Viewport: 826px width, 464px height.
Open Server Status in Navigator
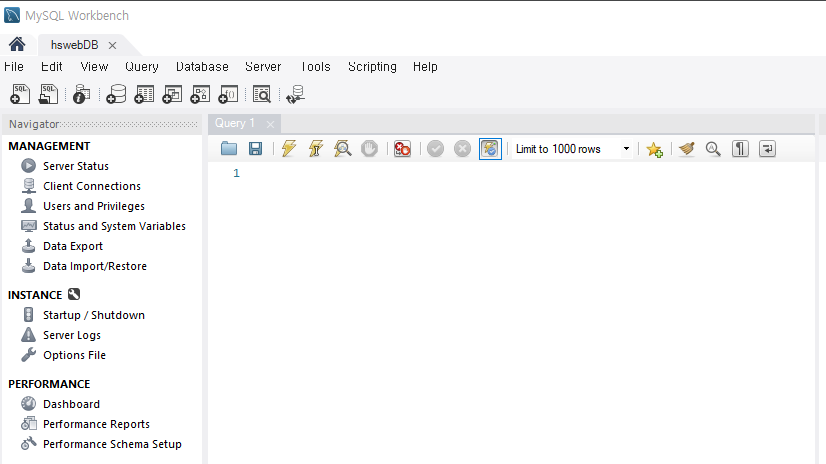(76, 166)
